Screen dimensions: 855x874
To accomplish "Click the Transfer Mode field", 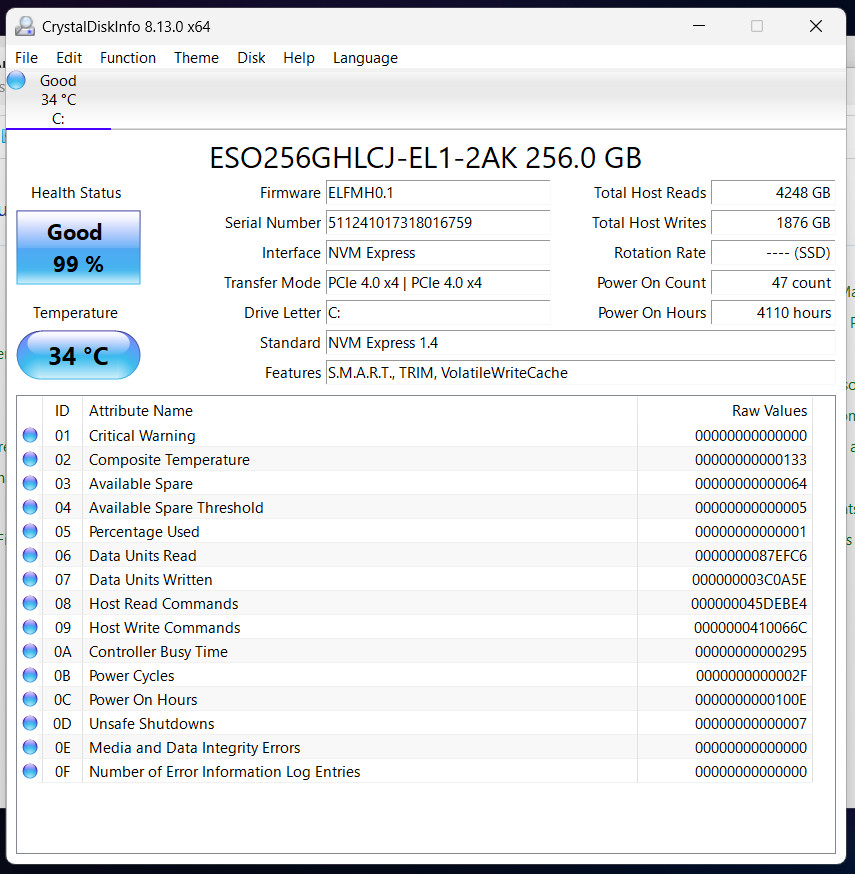I will click(438, 283).
